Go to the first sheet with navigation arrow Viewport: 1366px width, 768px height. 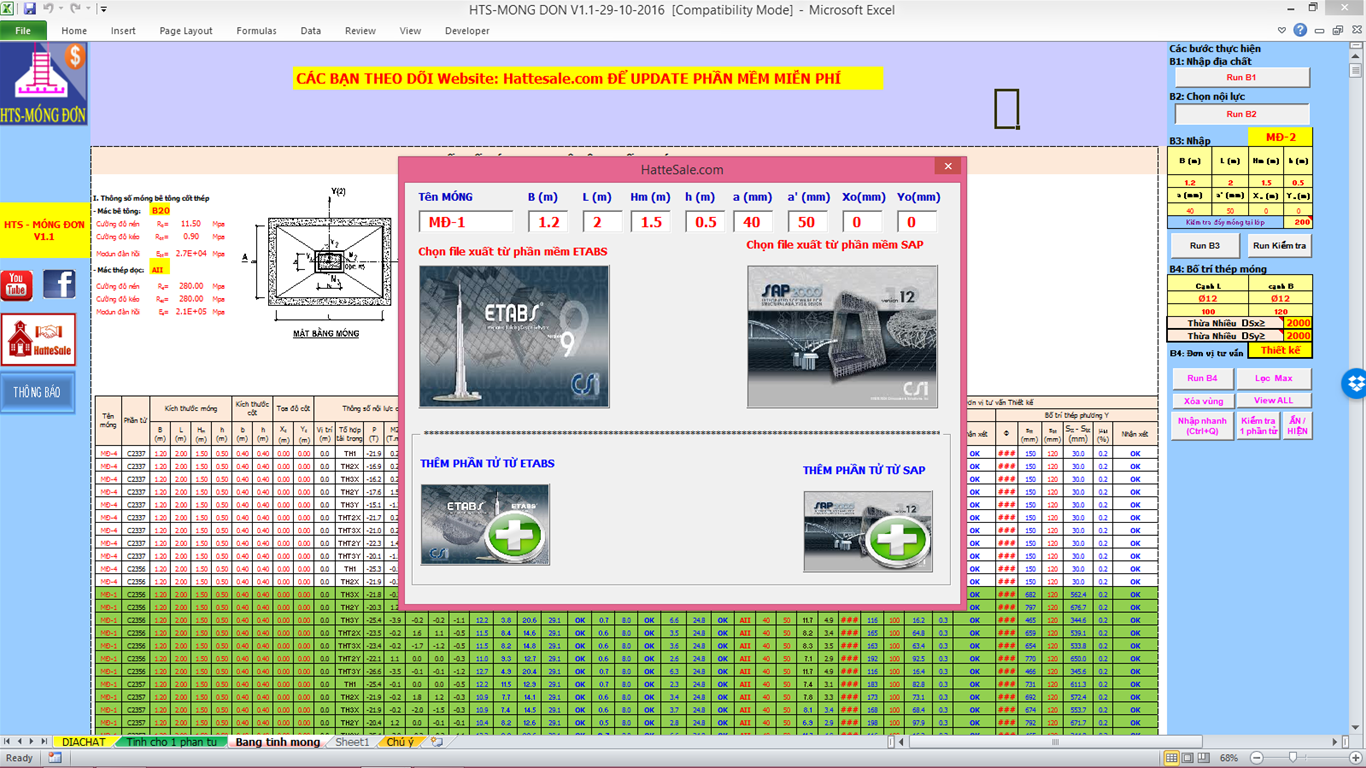(8, 742)
